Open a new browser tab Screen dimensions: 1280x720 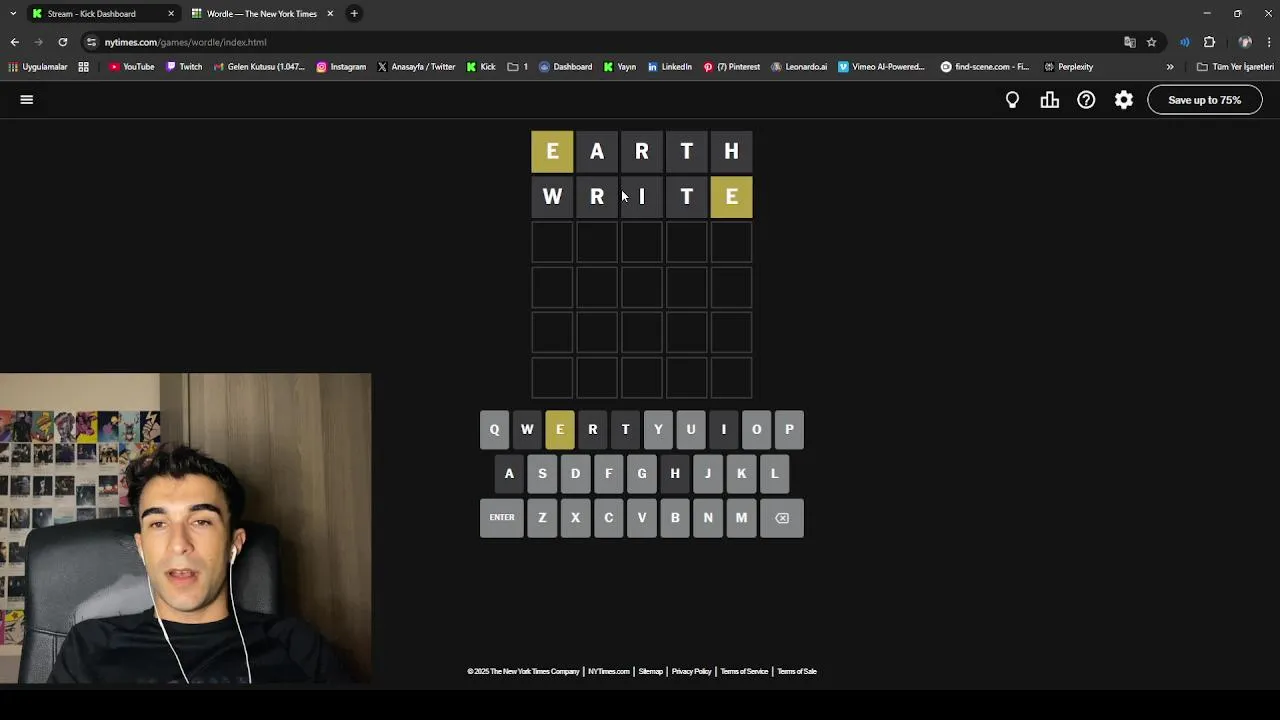(354, 14)
